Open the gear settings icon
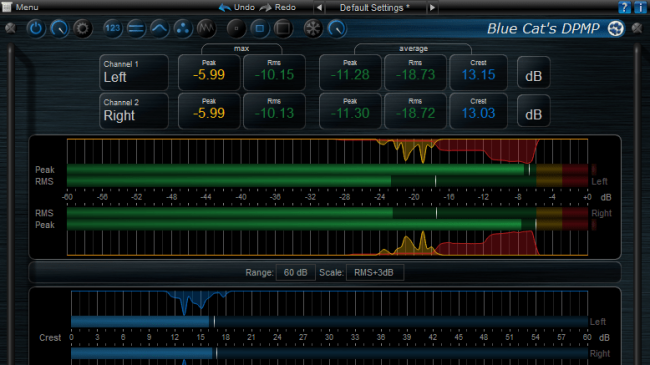 coord(82,29)
